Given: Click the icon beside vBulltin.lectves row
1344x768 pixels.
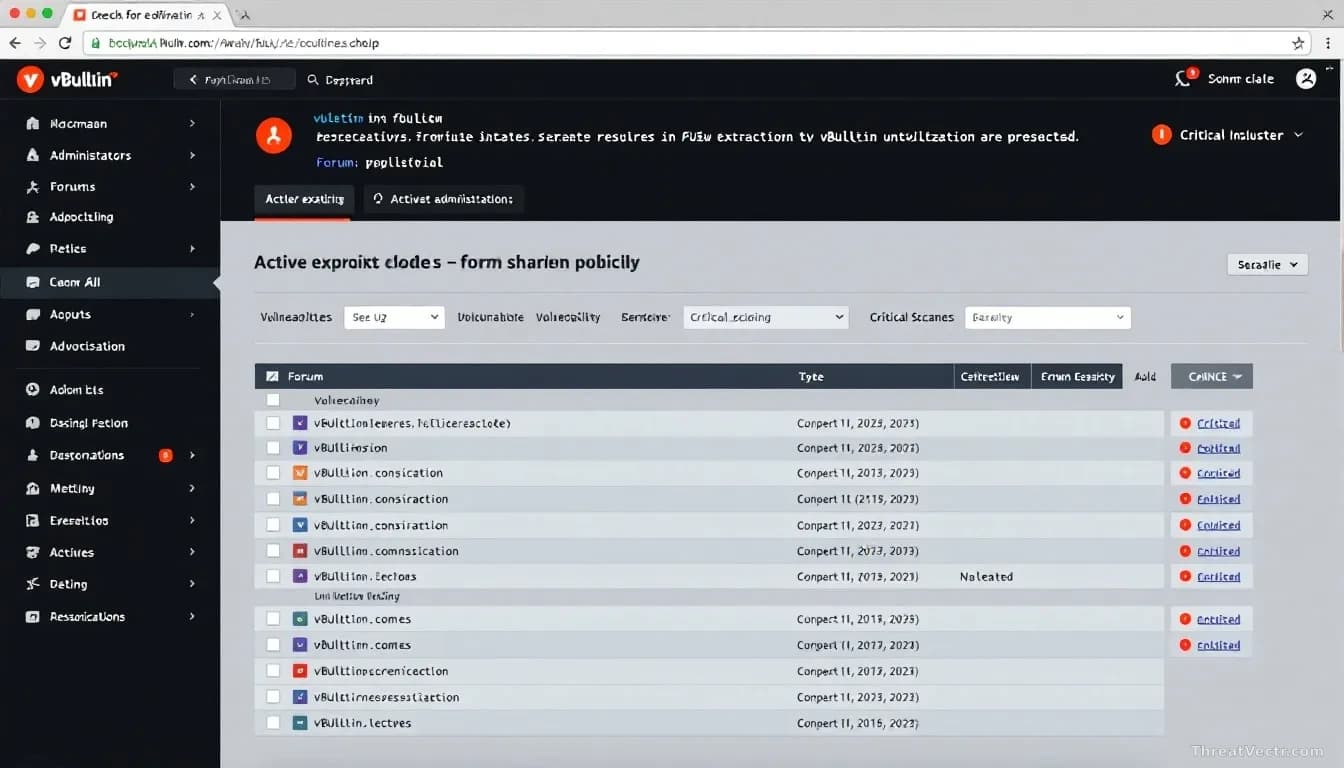Looking at the screenshot, I should pos(299,723).
